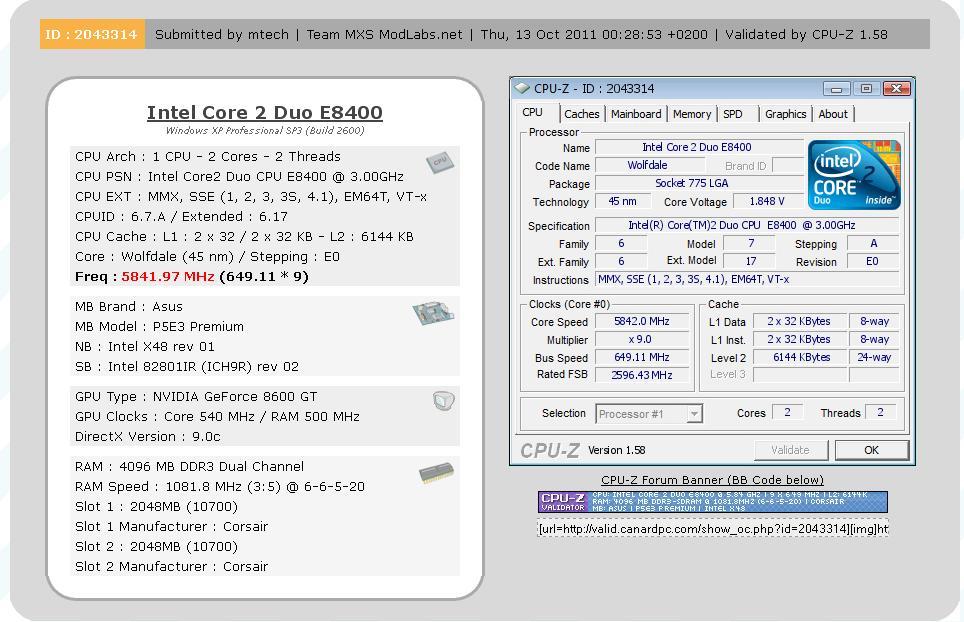This screenshot has height=622, width=964.
Task: Click the Level 2 24-way value
Action: [874, 357]
